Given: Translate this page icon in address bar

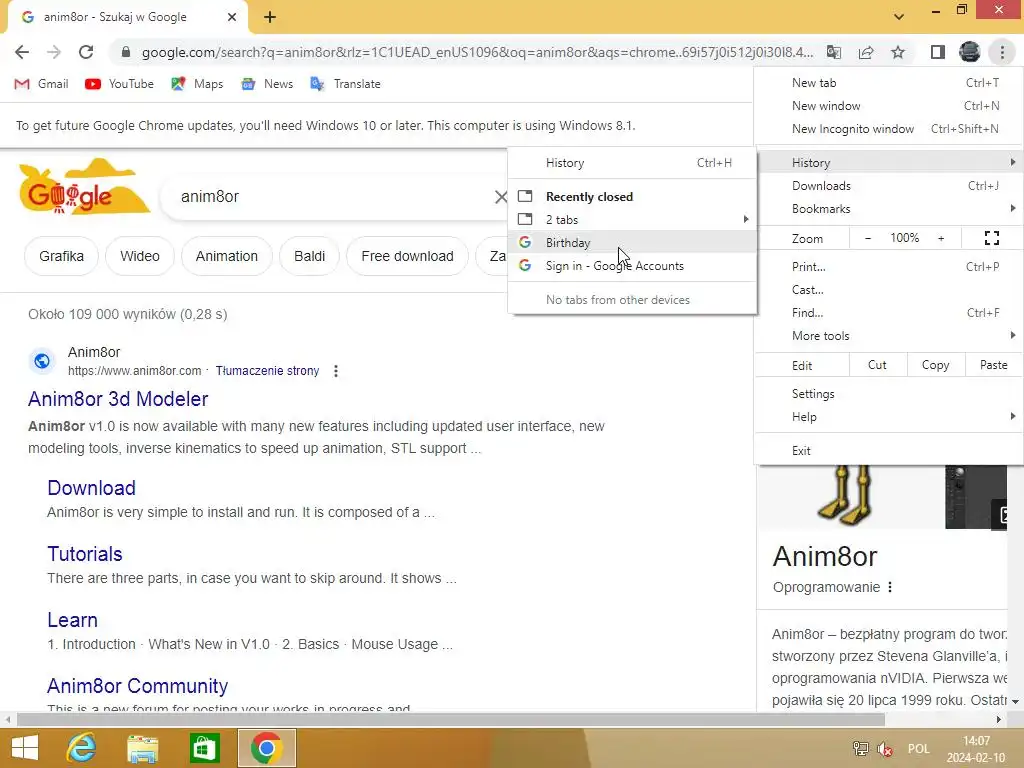Looking at the screenshot, I should pos(834,52).
